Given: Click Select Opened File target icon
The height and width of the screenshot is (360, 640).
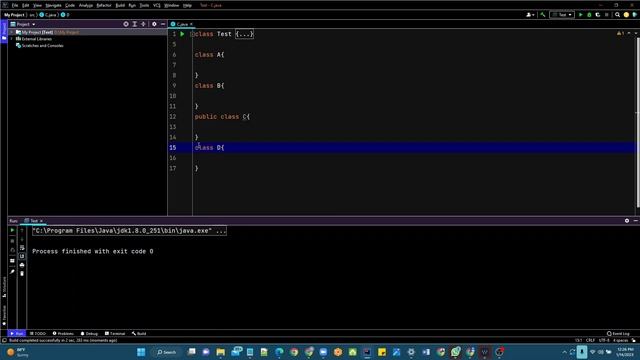Looking at the screenshot, I should coord(126,24).
